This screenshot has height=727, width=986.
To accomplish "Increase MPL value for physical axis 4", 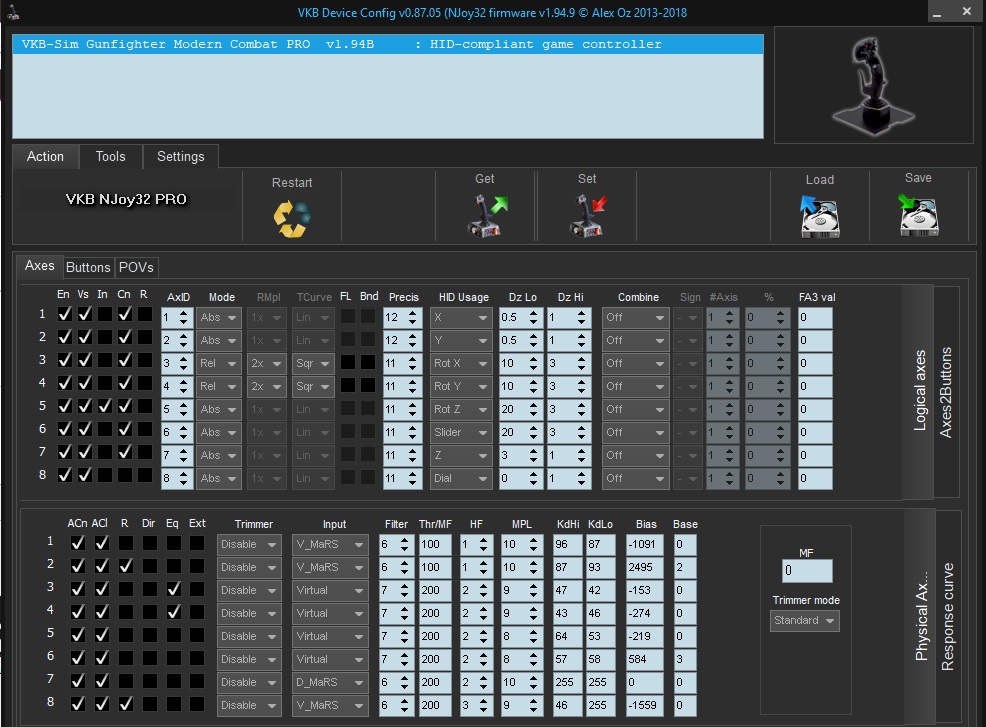I will [x=532, y=609].
